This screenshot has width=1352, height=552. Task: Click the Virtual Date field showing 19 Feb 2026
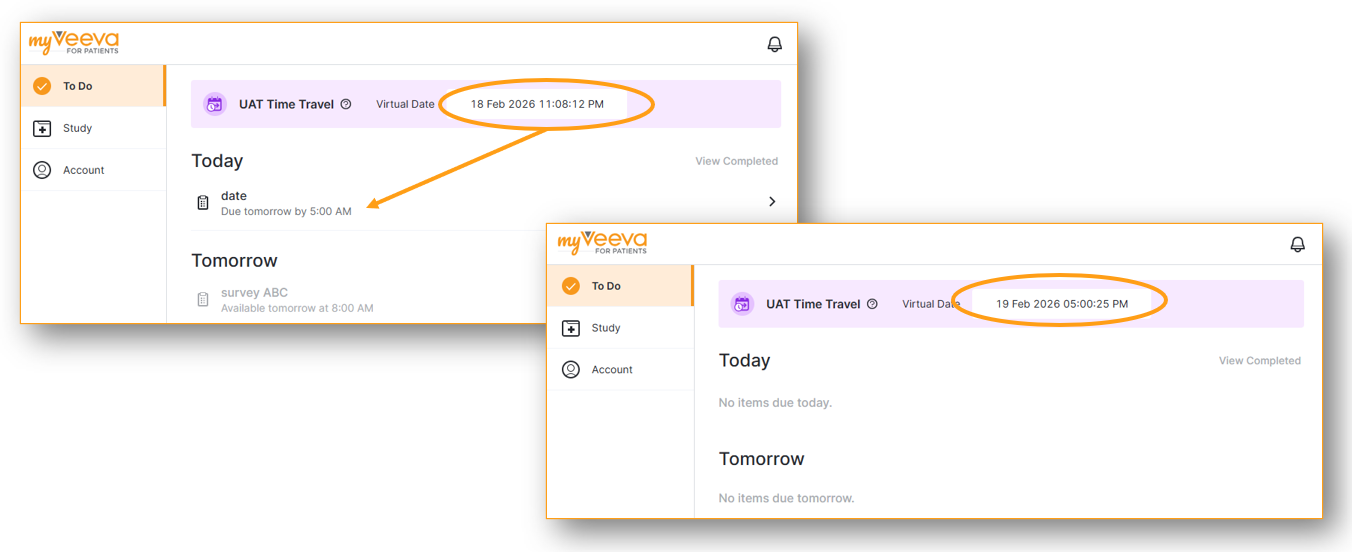[1061, 304]
